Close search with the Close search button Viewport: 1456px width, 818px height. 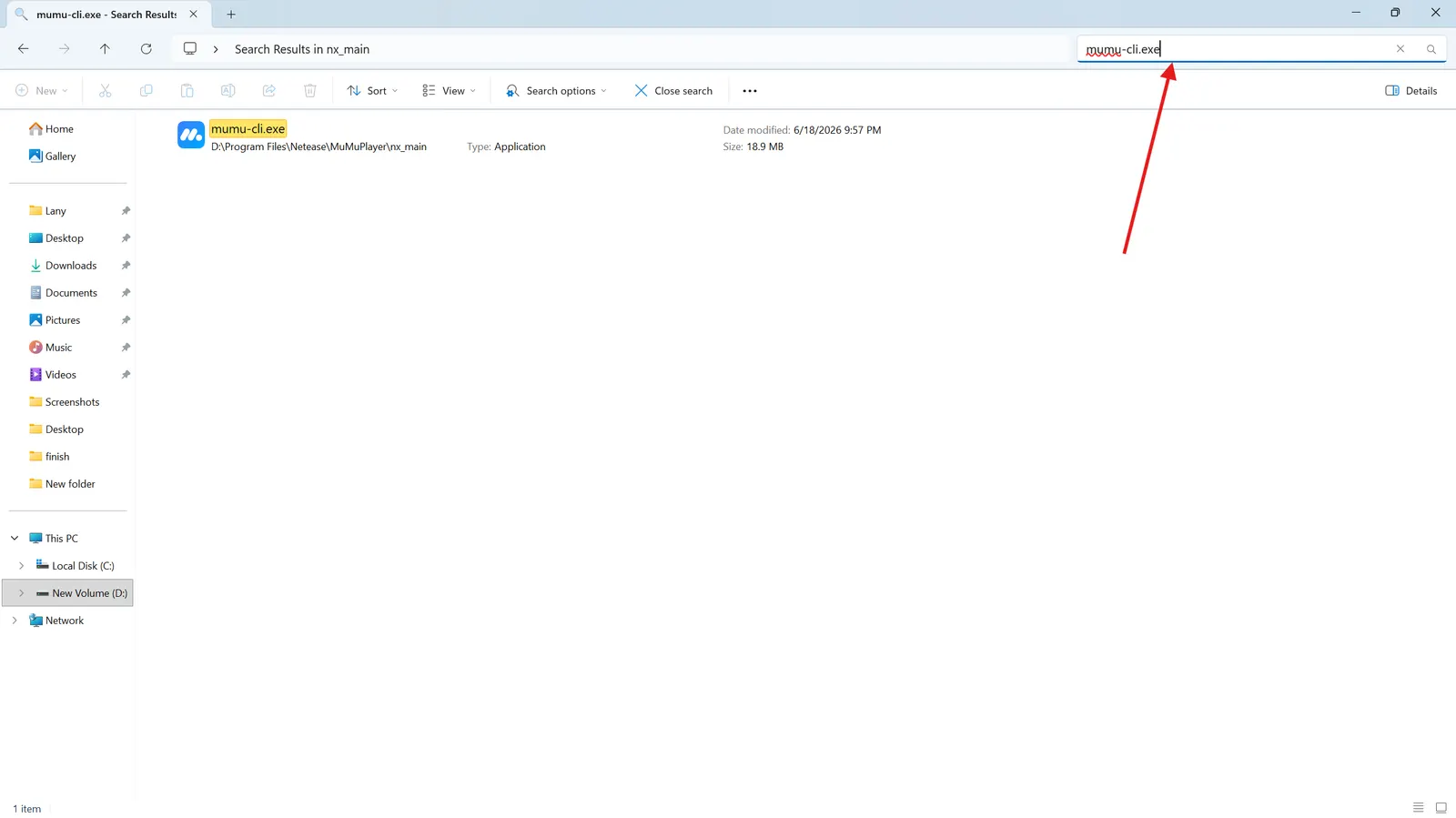click(673, 91)
